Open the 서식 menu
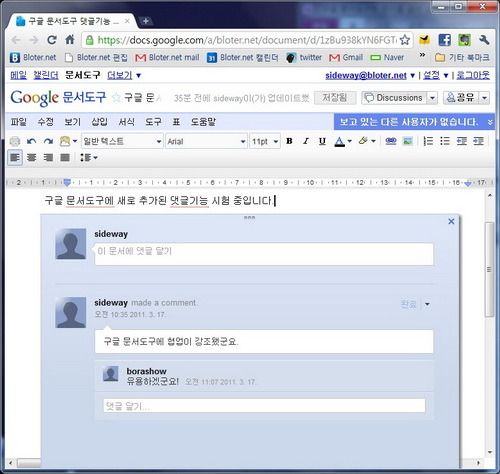The height and width of the screenshot is (474, 500). tap(126, 122)
